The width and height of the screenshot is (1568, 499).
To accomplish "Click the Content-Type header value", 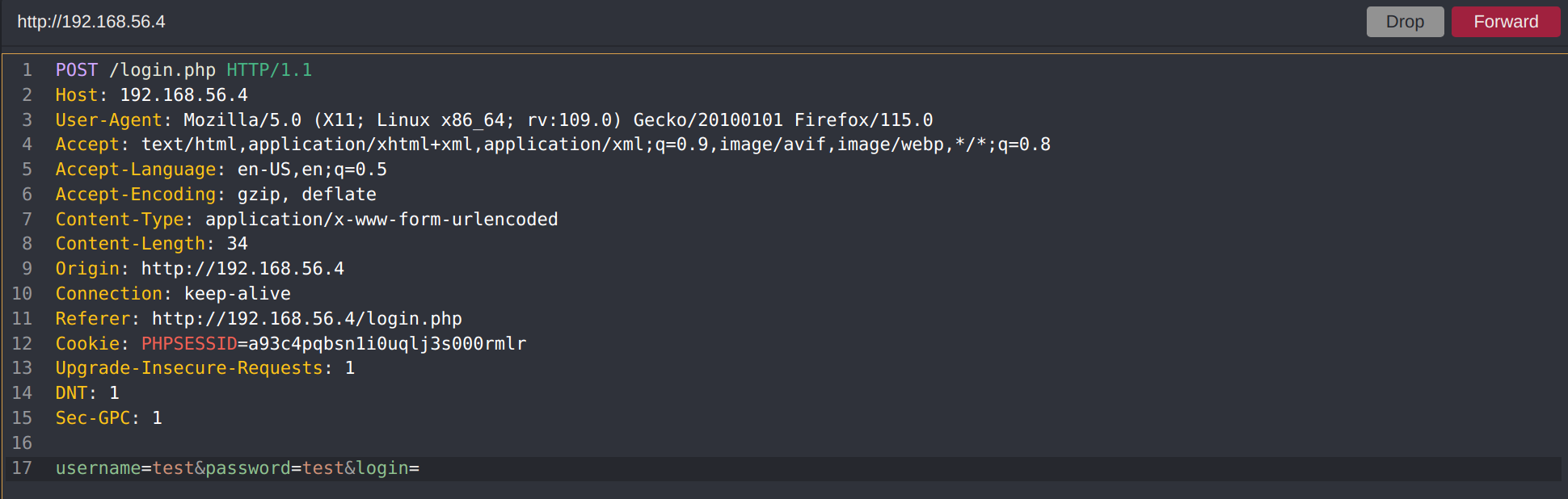I will 381,220.
